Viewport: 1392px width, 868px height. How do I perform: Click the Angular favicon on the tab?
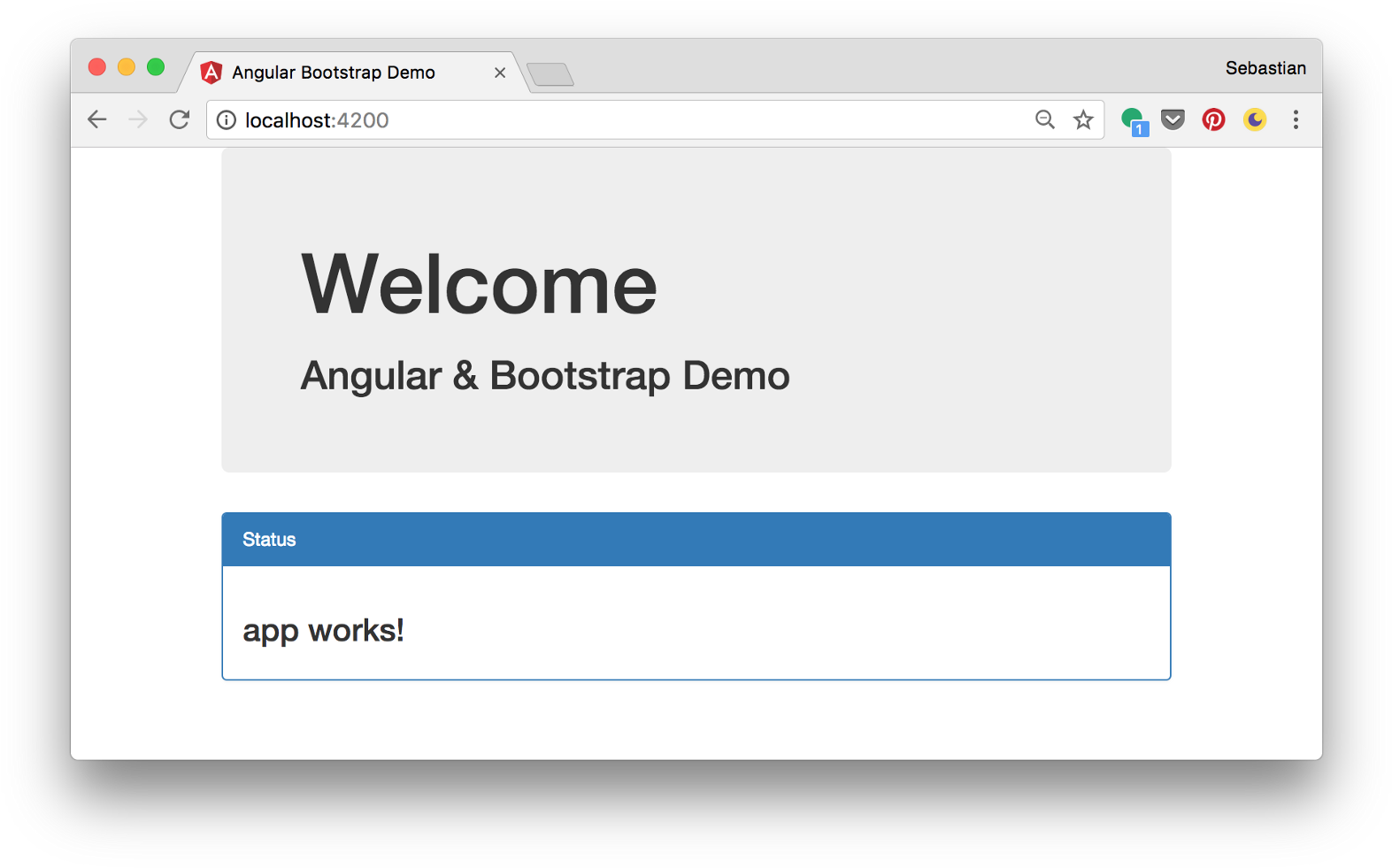pyautogui.click(x=211, y=73)
